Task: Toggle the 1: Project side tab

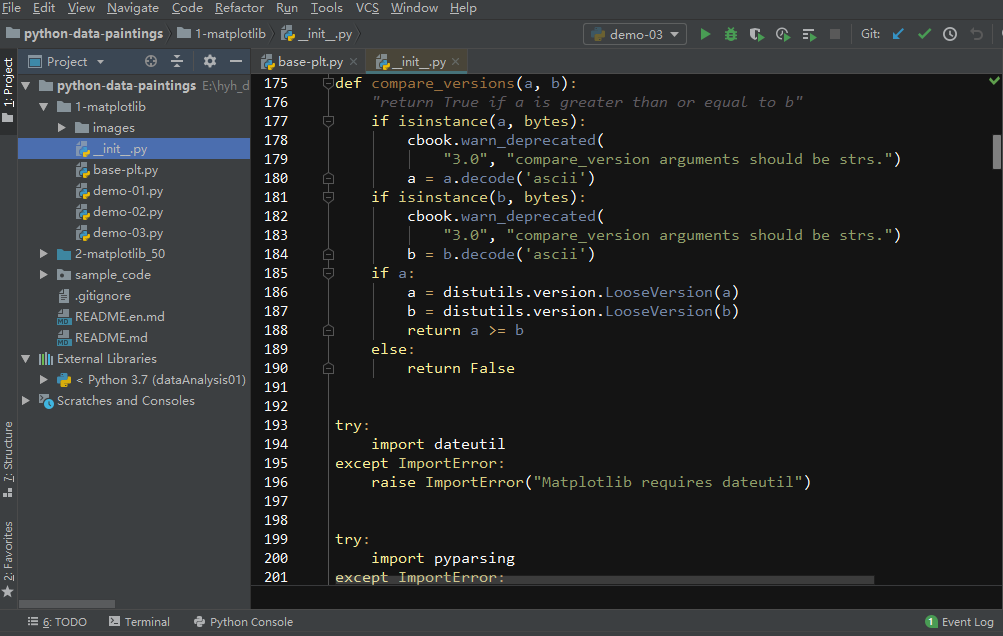Action: pyautogui.click(x=8, y=90)
